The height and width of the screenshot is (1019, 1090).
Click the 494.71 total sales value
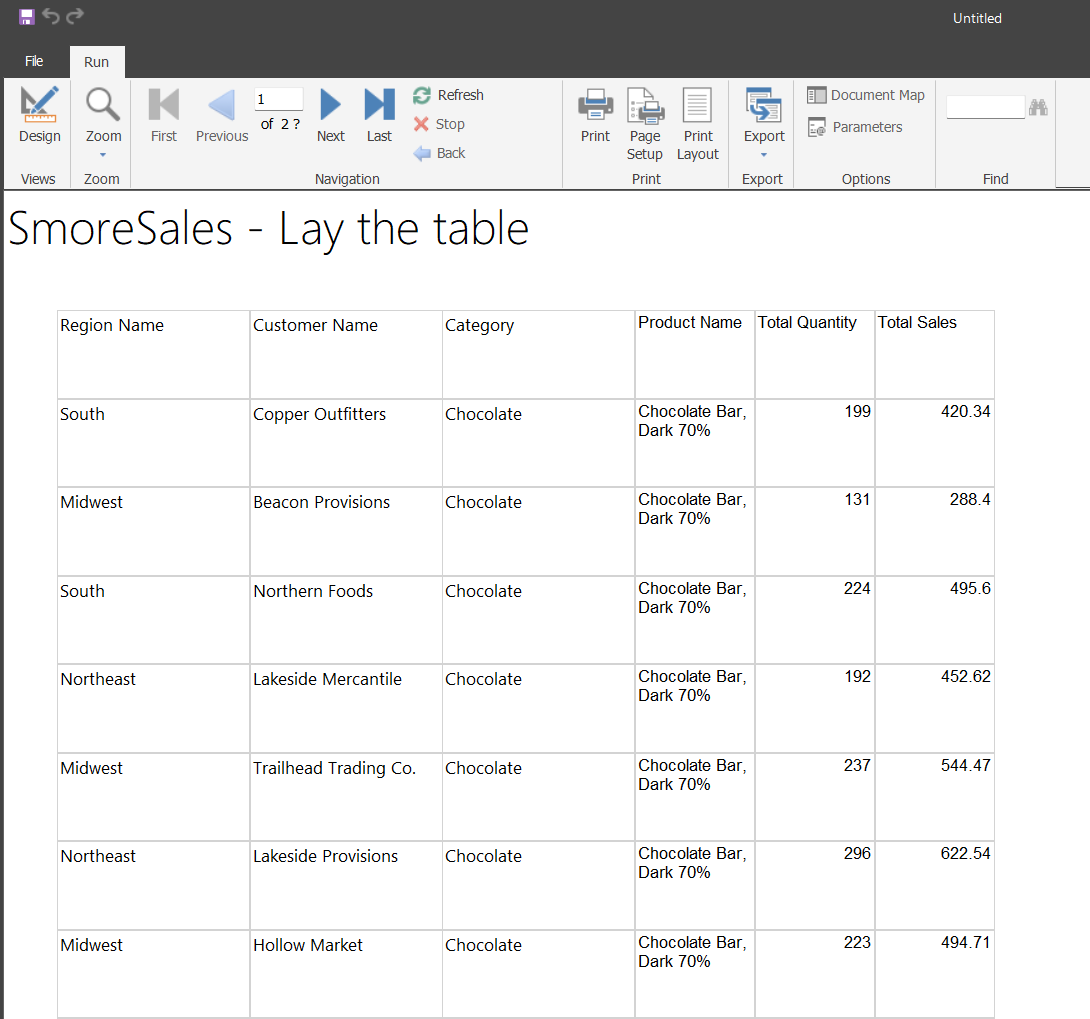coord(966,942)
